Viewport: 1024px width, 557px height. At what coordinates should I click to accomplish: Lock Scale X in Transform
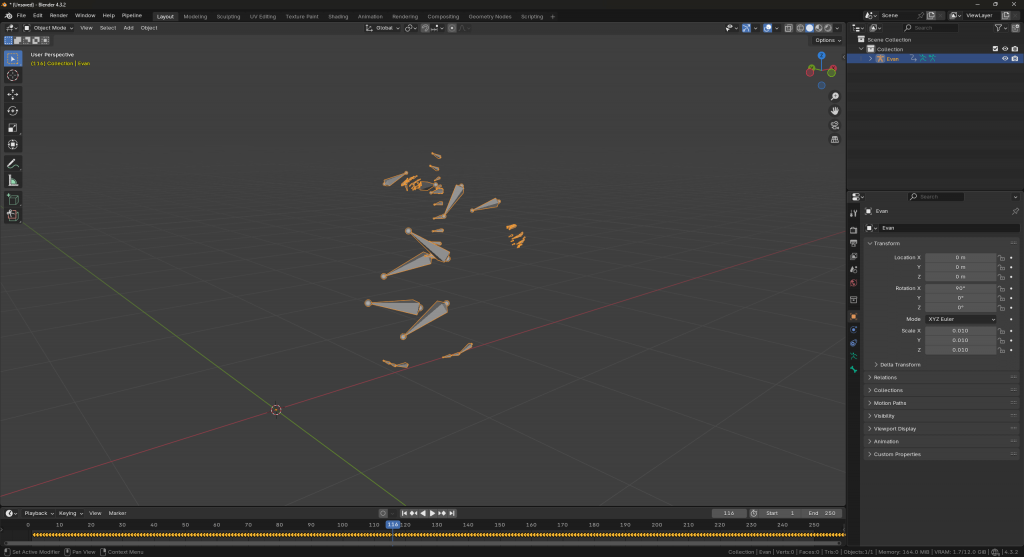pyautogui.click(x=1001, y=331)
